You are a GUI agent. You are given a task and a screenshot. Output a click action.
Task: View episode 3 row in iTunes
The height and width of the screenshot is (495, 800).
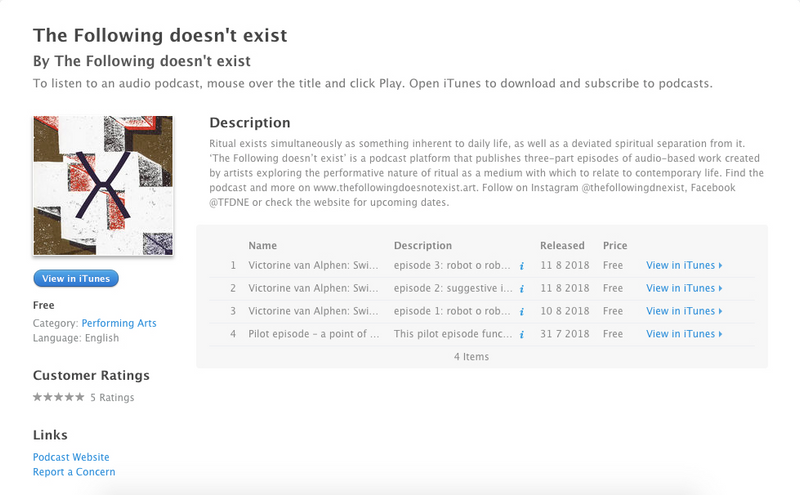pos(684,265)
